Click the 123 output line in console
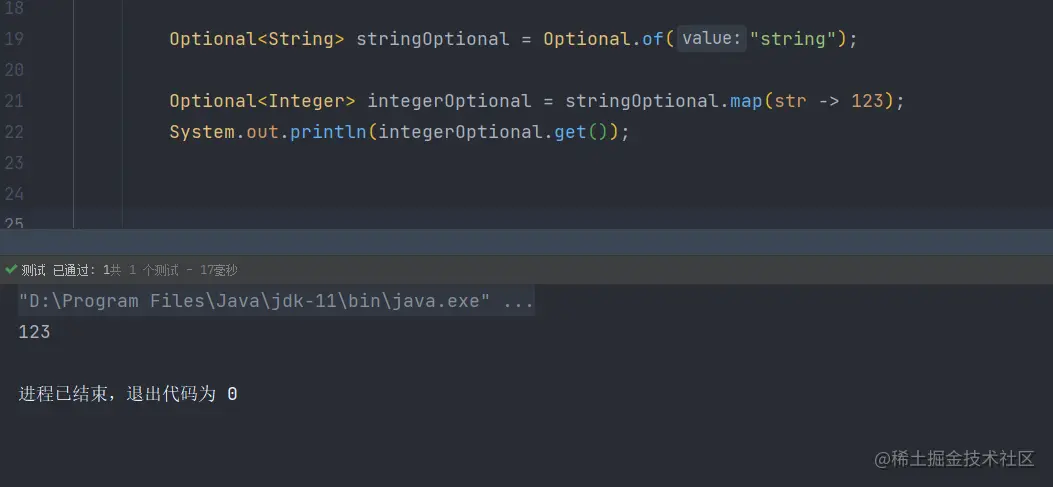Screen dimensions: 1053x487 (34, 332)
